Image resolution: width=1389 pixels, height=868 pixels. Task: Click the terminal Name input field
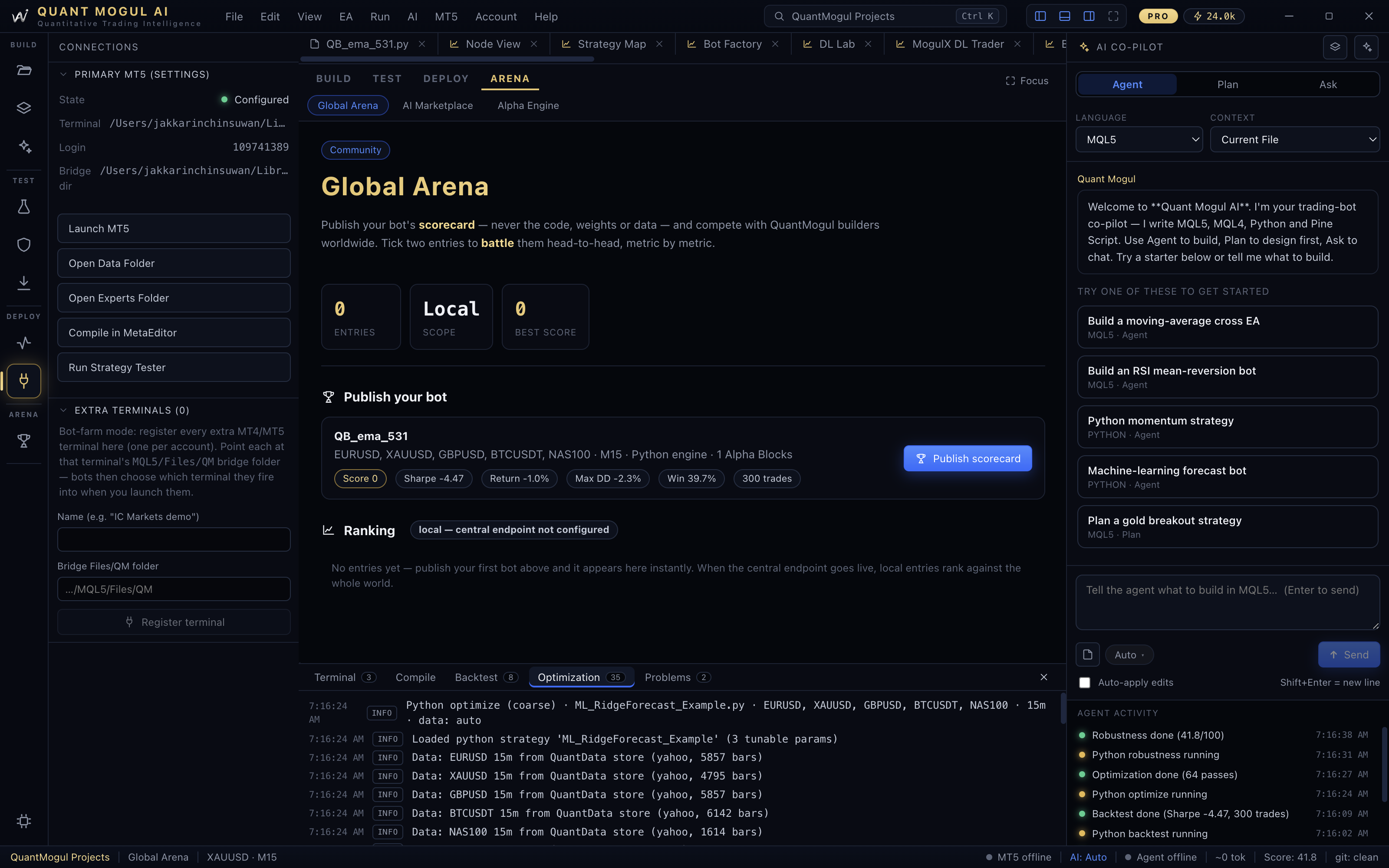[174, 539]
